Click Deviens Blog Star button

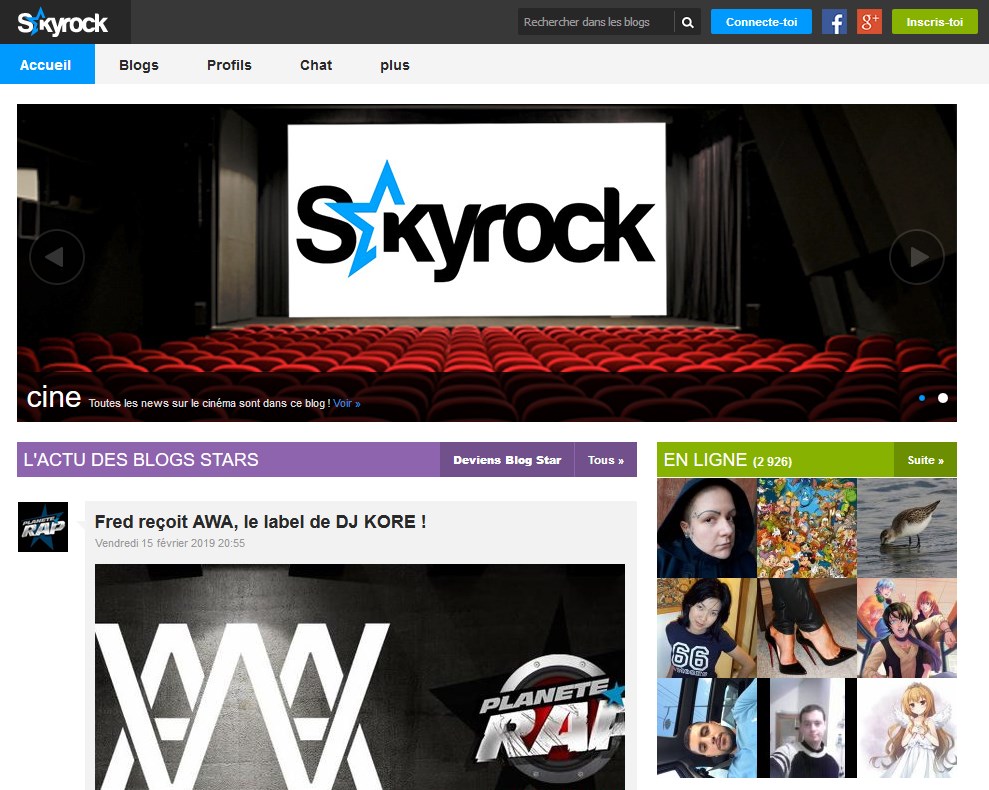pos(507,460)
